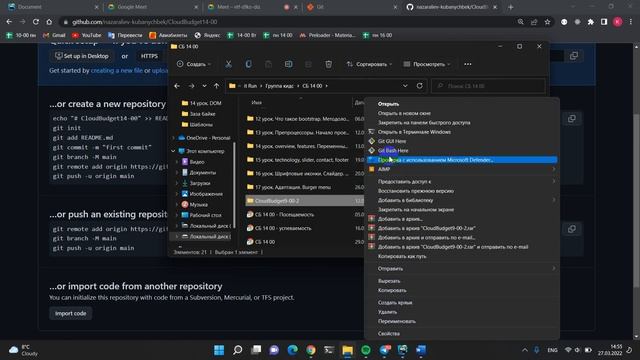Expand the AIMP submenu
The height and width of the screenshot is (360, 640).
[462, 169]
